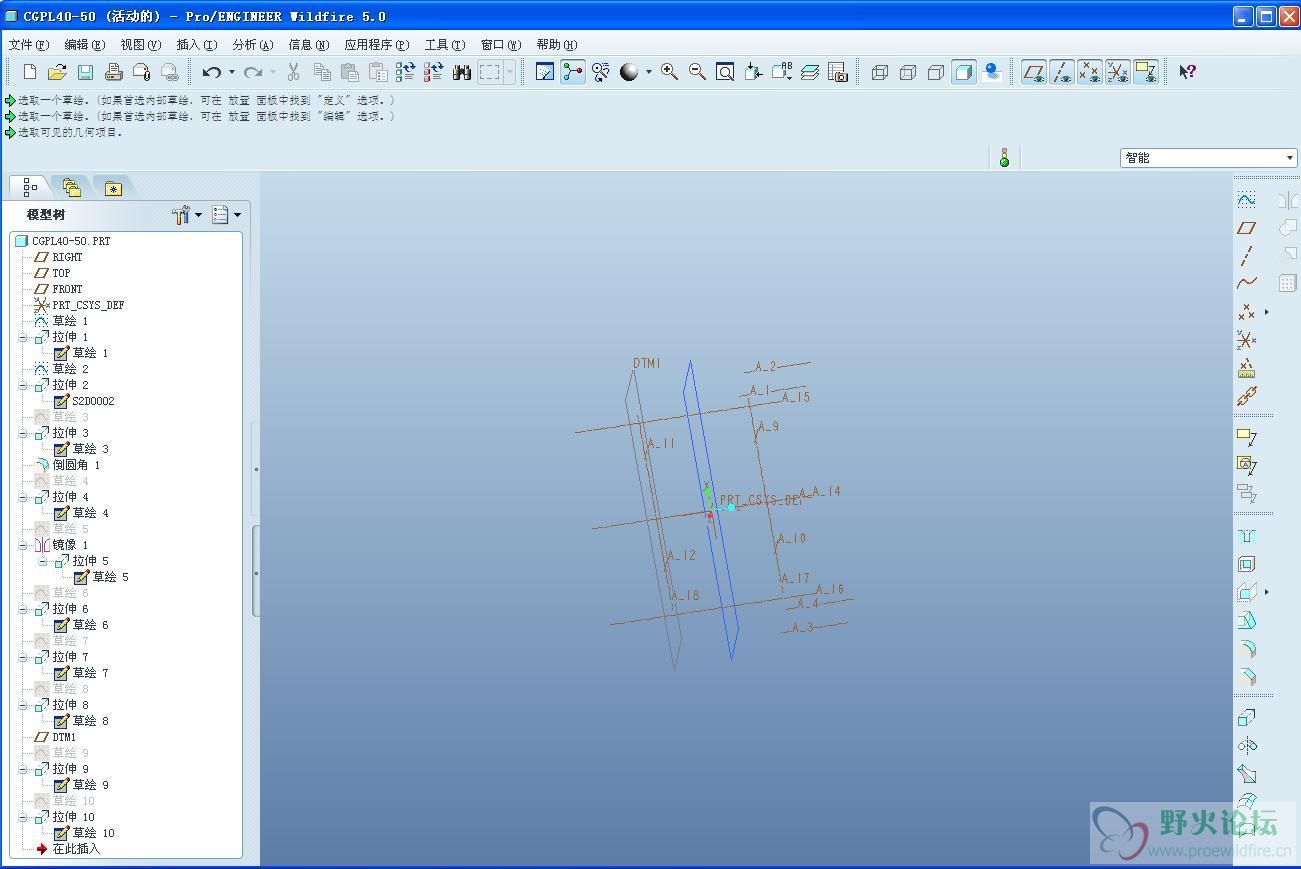This screenshot has width=1301, height=869.
Task: Select the Sketch tool on right toolbar
Action: point(1246,200)
